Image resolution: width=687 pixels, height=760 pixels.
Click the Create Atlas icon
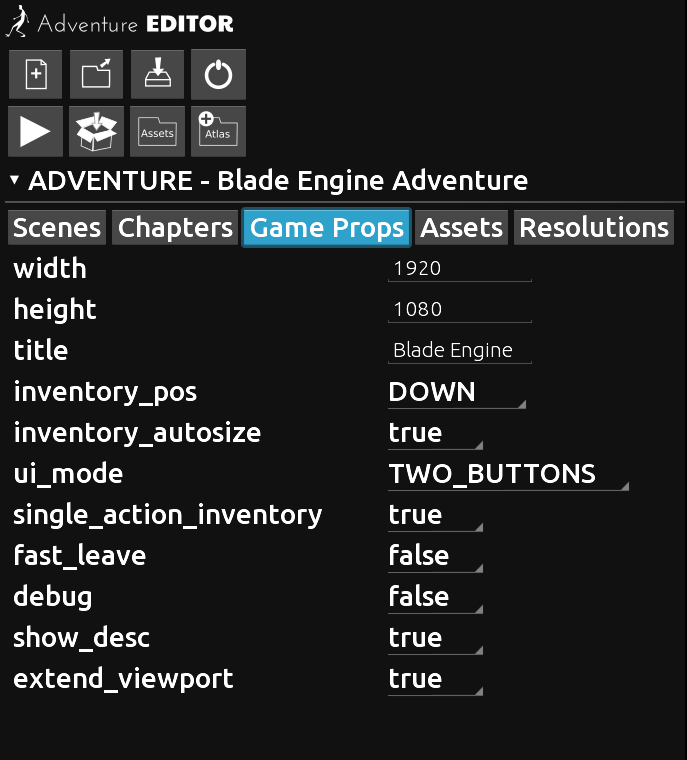click(x=218, y=131)
